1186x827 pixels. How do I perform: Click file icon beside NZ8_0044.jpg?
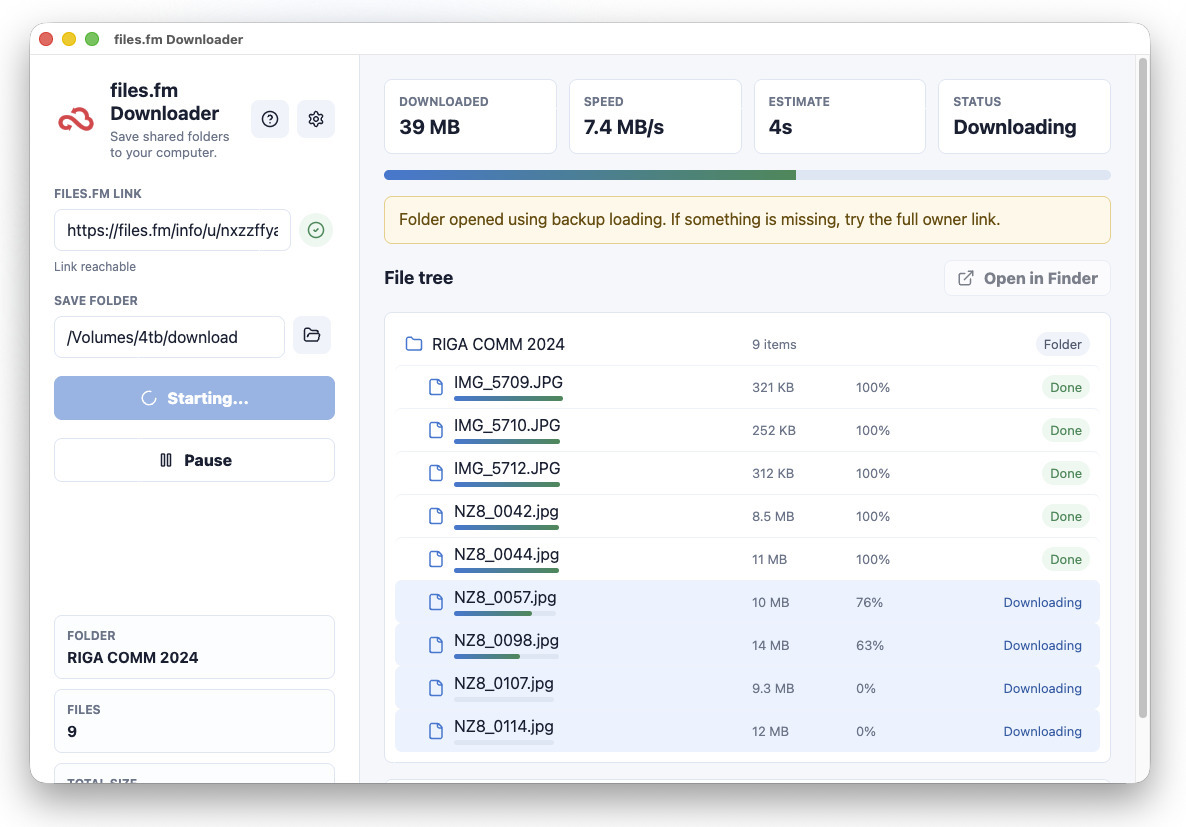tap(436, 560)
